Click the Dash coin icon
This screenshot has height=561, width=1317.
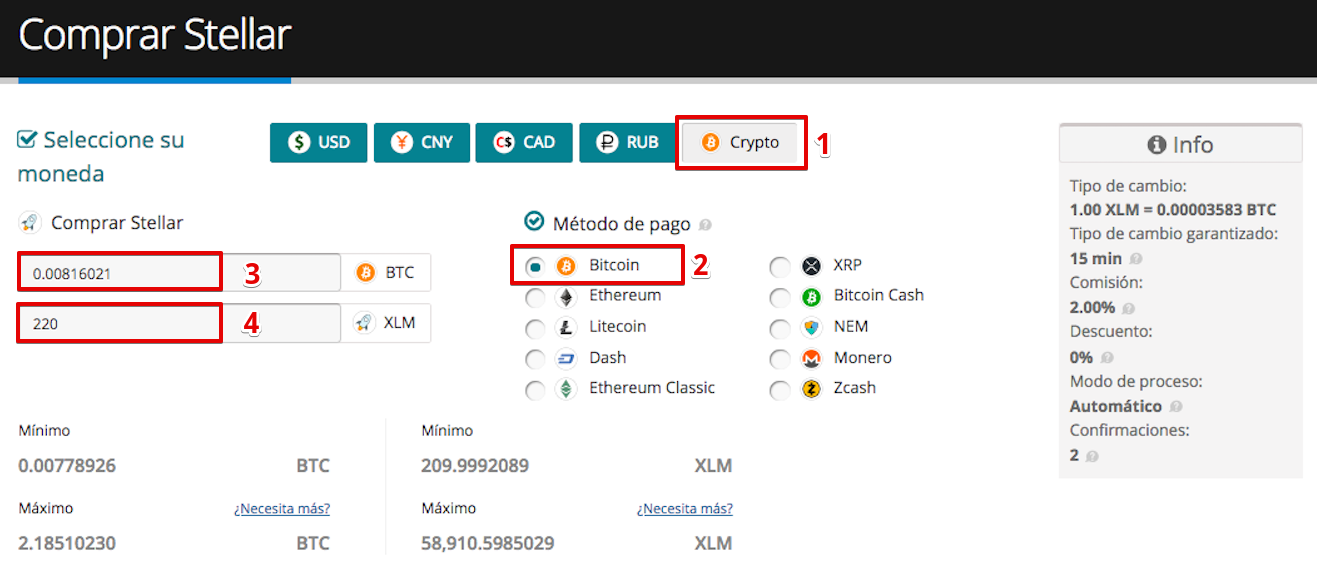coord(566,358)
